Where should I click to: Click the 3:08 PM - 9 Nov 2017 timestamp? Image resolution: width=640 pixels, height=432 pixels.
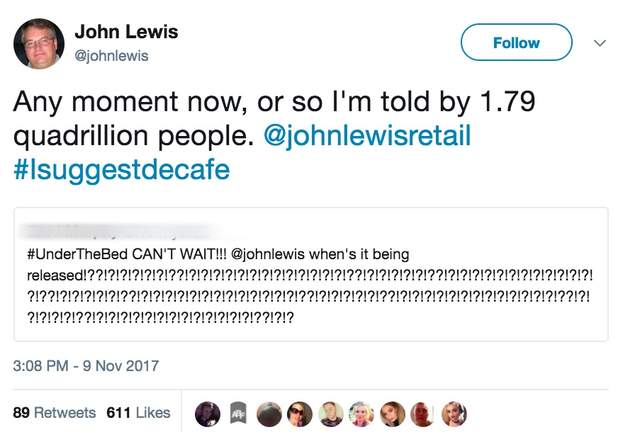86,366
